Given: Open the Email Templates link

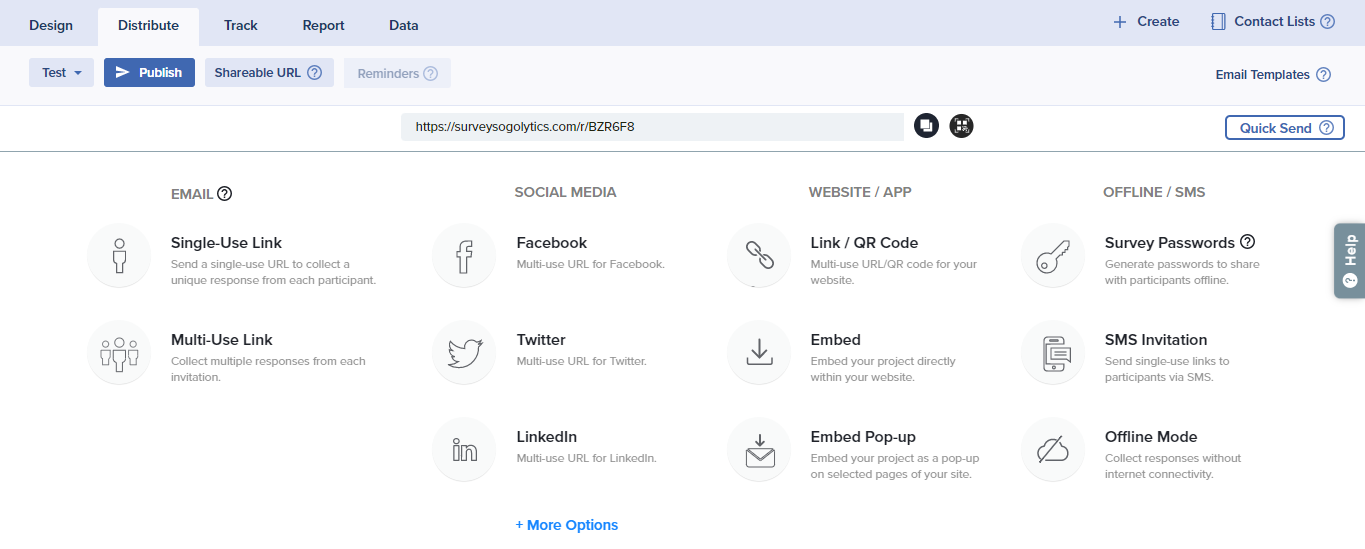Looking at the screenshot, I should [1262, 75].
